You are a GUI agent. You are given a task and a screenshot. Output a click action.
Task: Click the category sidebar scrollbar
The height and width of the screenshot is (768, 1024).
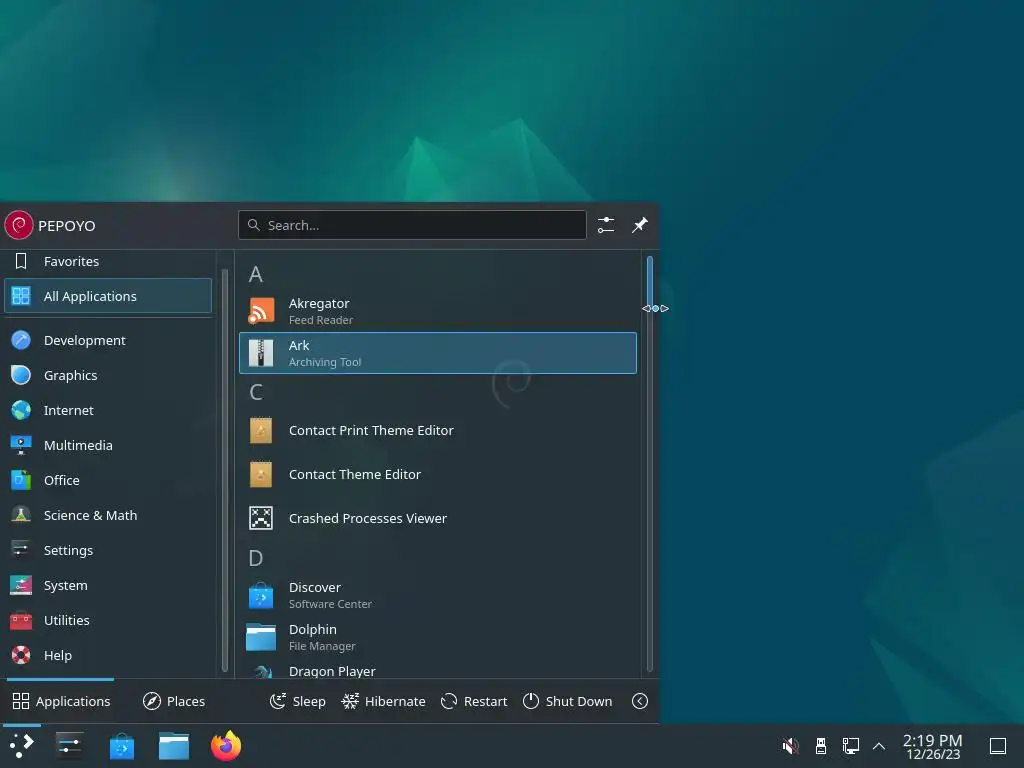225,470
